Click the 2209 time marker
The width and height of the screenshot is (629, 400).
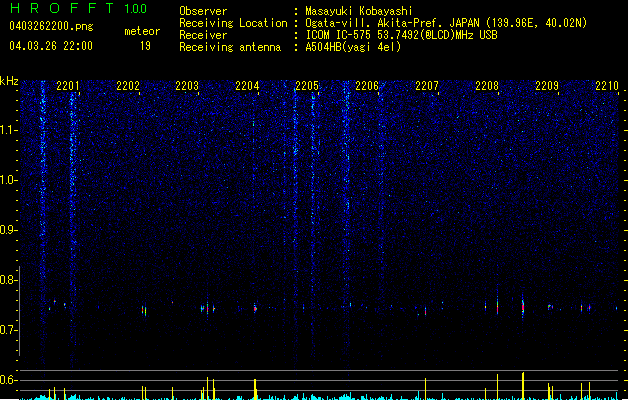point(547,86)
